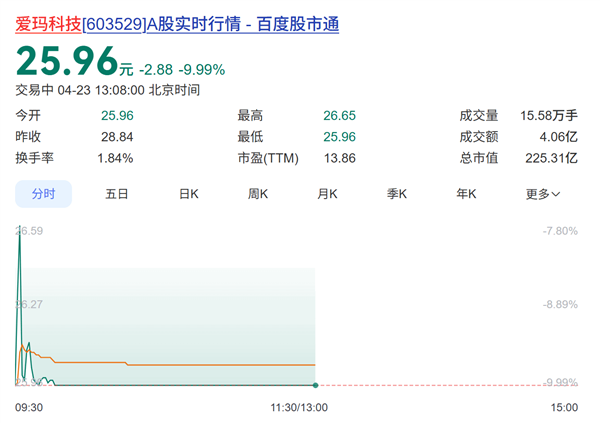Click the green end dot on price line
This screenshot has height=423, width=600.
coord(315,385)
